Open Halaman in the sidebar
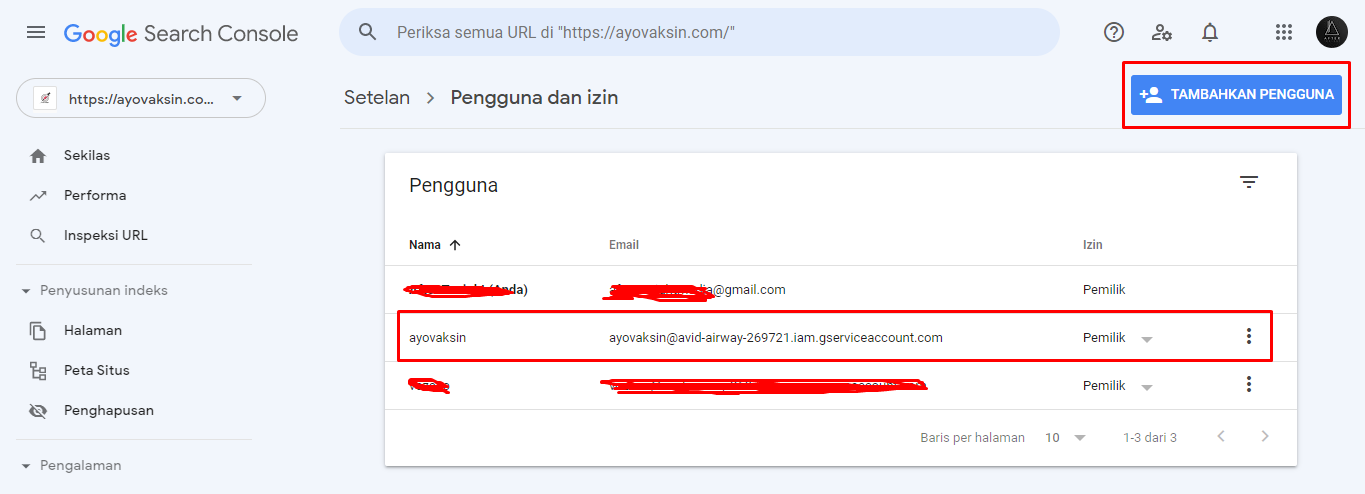 click(93, 330)
